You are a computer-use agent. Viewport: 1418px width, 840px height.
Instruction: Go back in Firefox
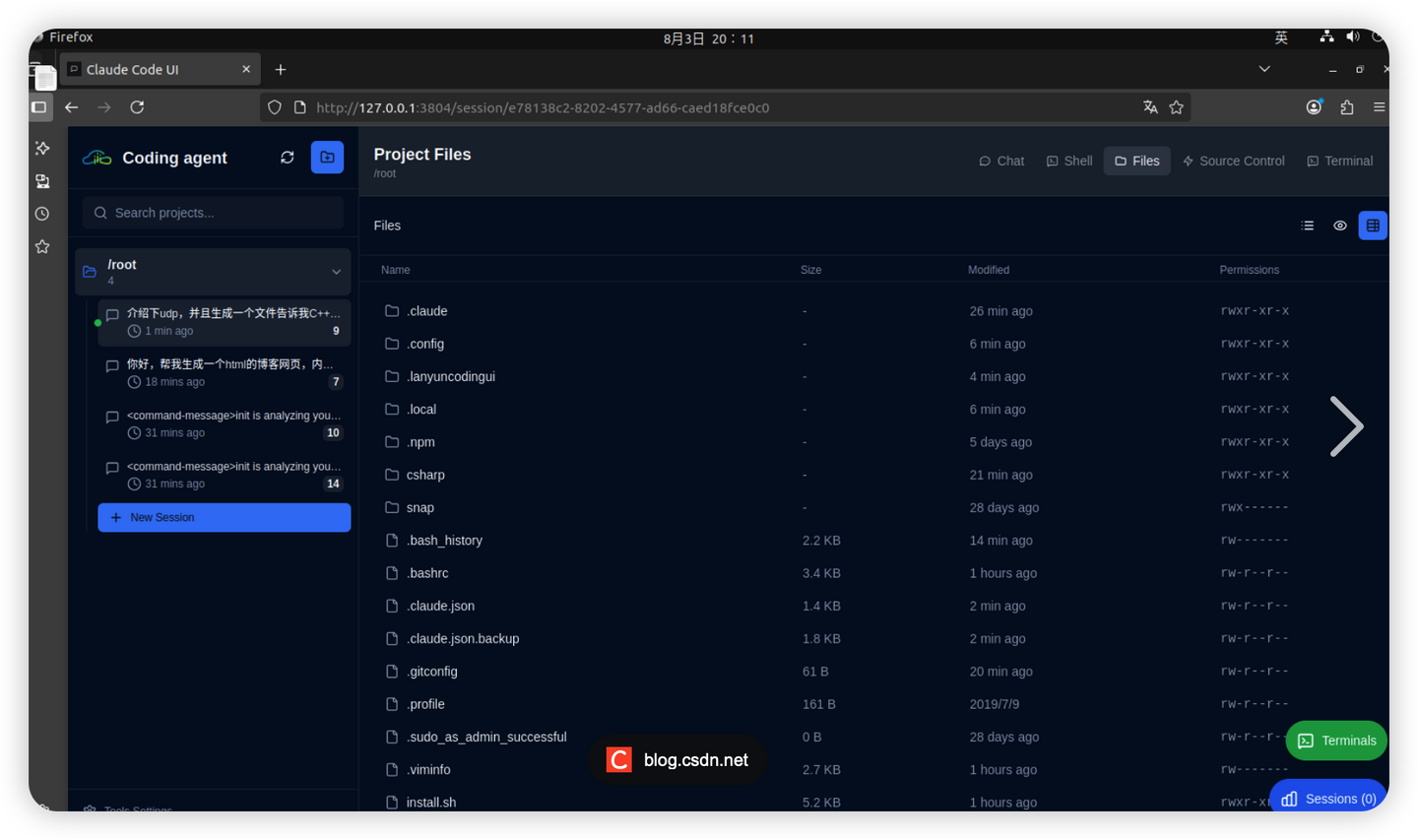point(72,107)
